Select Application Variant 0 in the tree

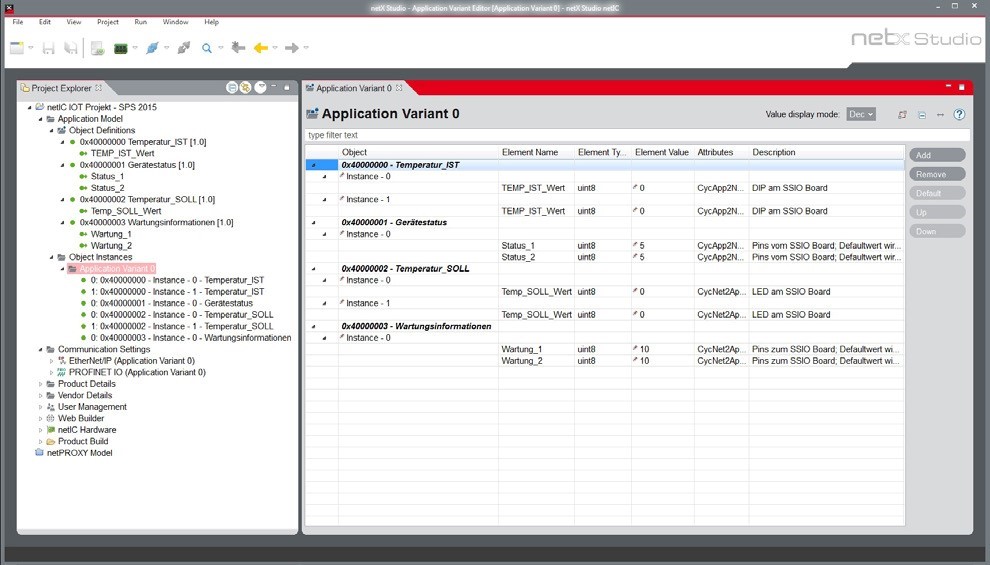click(x=117, y=269)
